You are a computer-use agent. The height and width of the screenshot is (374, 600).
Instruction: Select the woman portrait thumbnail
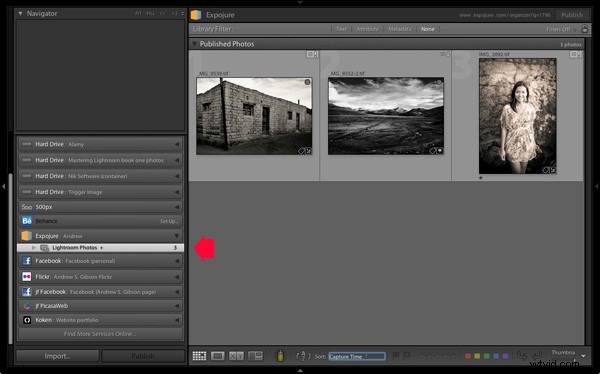(x=517, y=116)
